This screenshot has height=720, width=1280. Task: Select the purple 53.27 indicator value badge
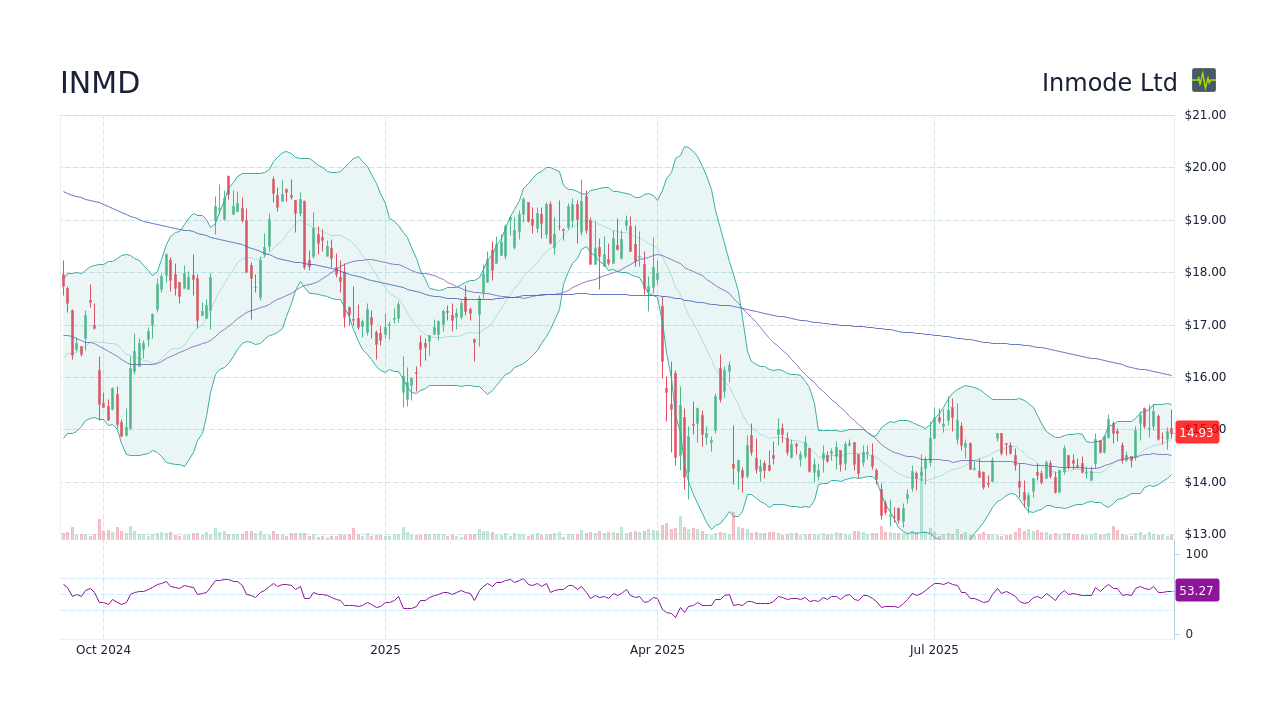tap(1196, 590)
